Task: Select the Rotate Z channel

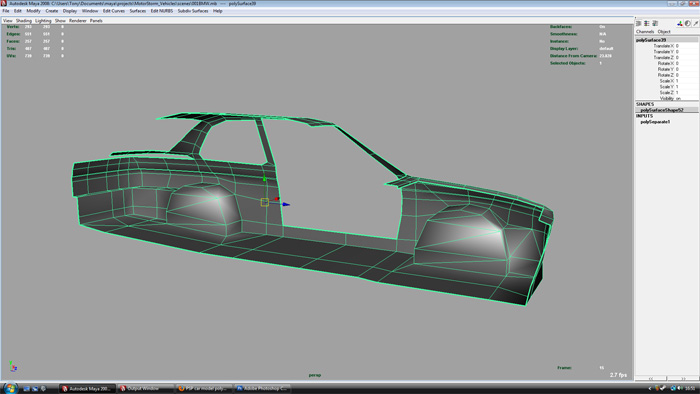Action: pyautogui.click(x=667, y=75)
